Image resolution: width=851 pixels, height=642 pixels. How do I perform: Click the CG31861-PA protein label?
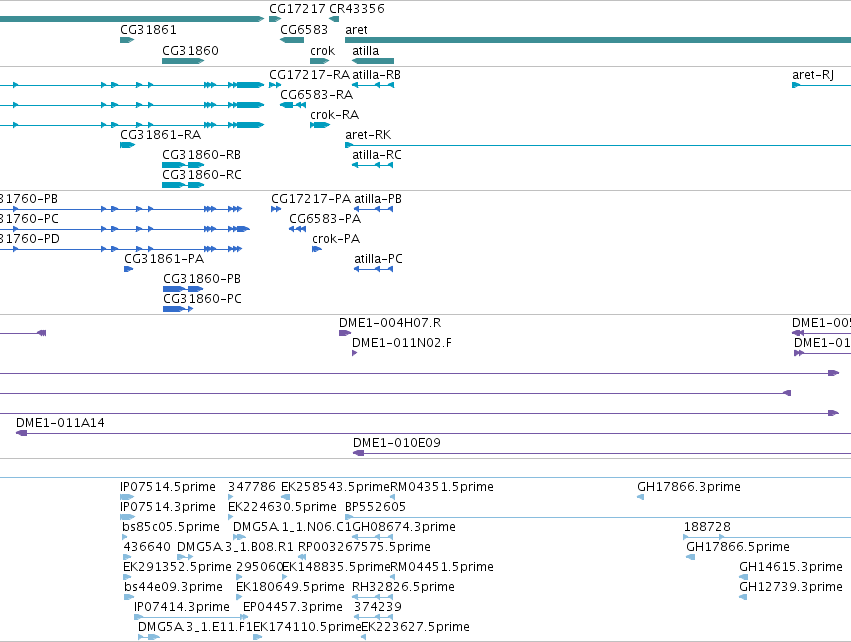pos(164,259)
